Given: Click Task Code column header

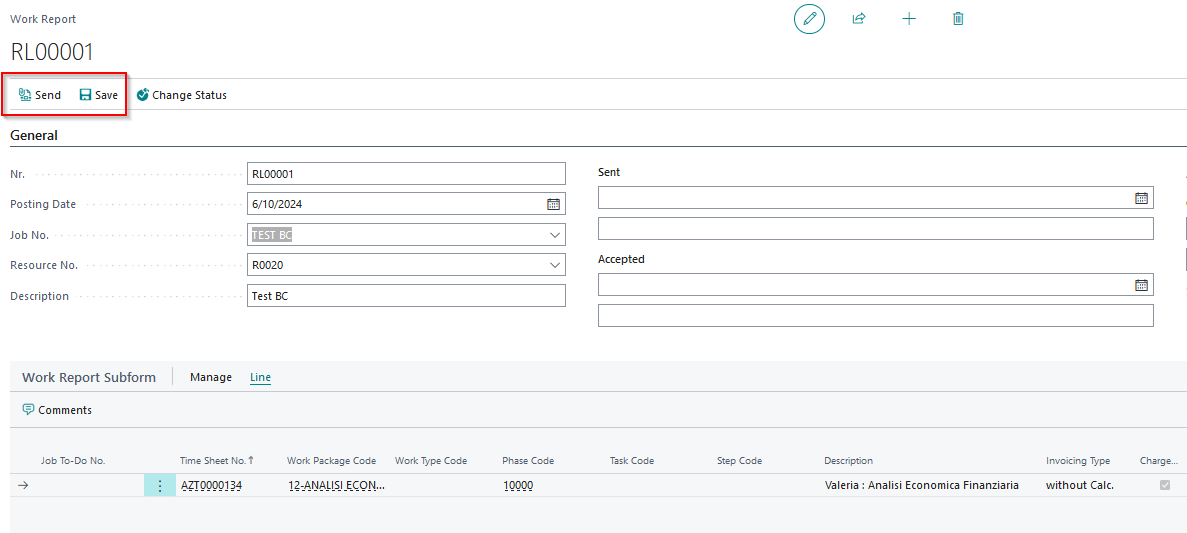Looking at the screenshot, I should click(631, 460).
